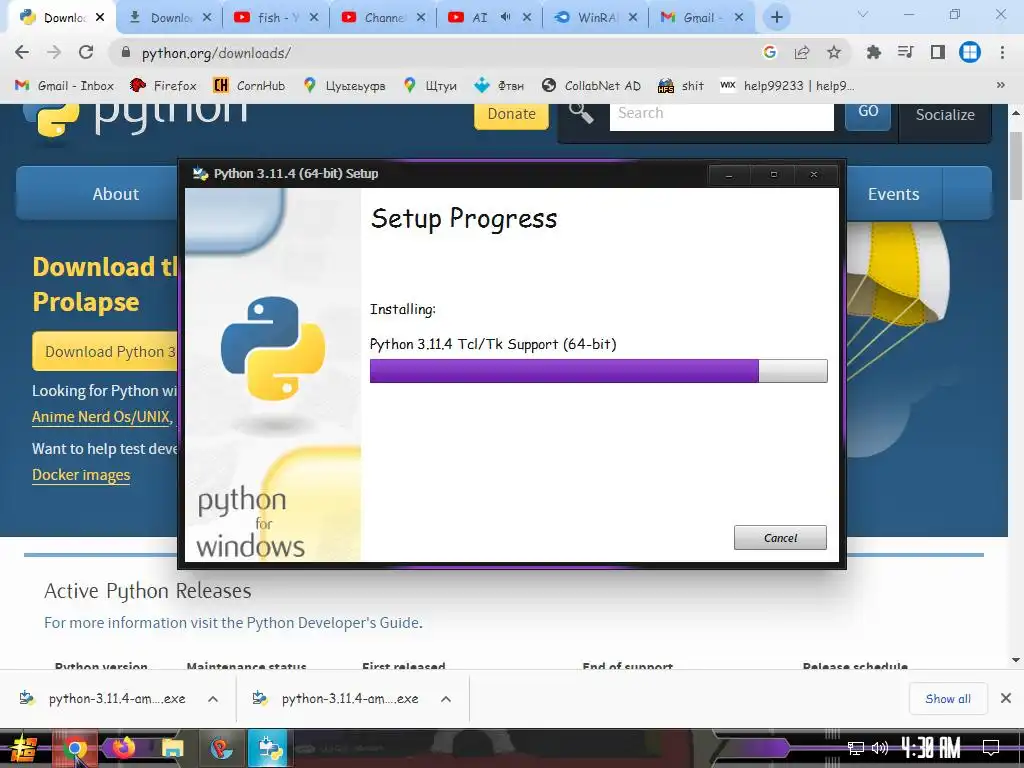Click the browser back arrow

click(x=22, y=52)
